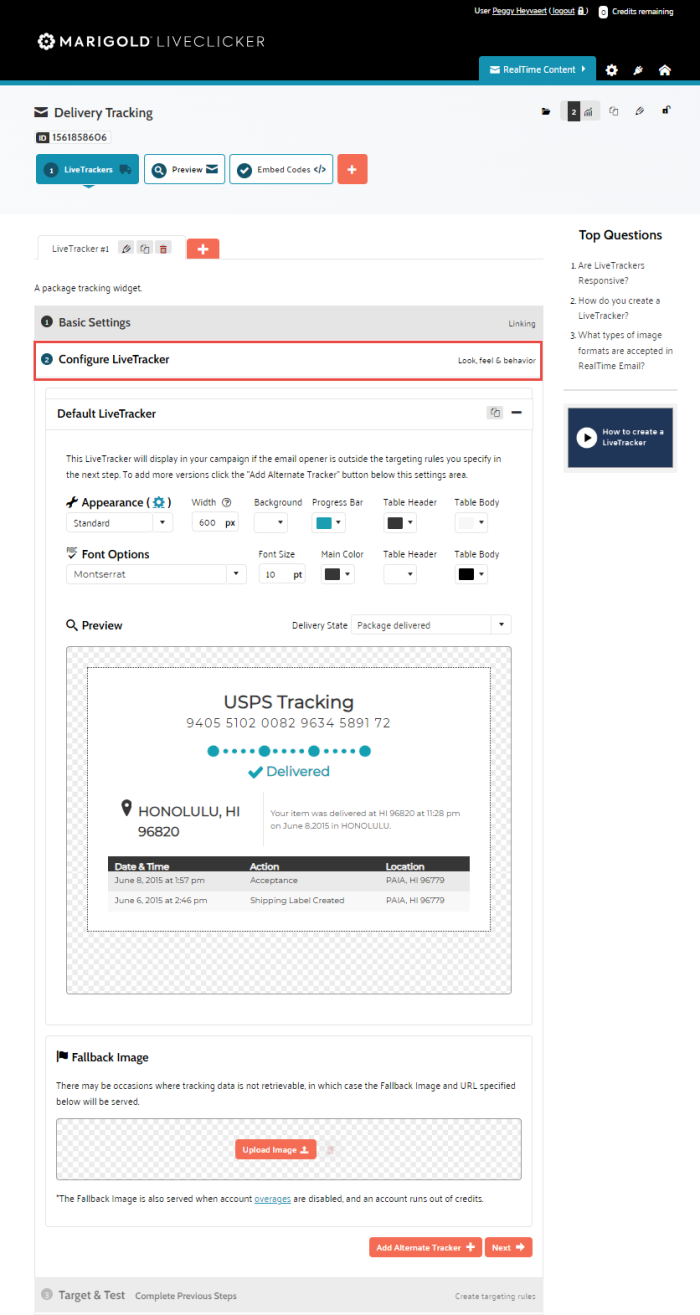The image size is (700, 1315).
Task: Click the lock icon for campaign
Action: click(666, 111)
